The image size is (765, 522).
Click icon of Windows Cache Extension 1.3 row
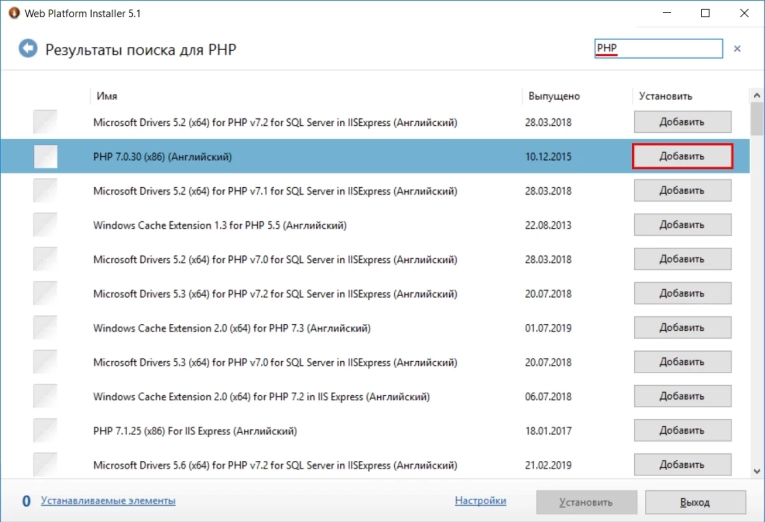(x=45, y=225)
